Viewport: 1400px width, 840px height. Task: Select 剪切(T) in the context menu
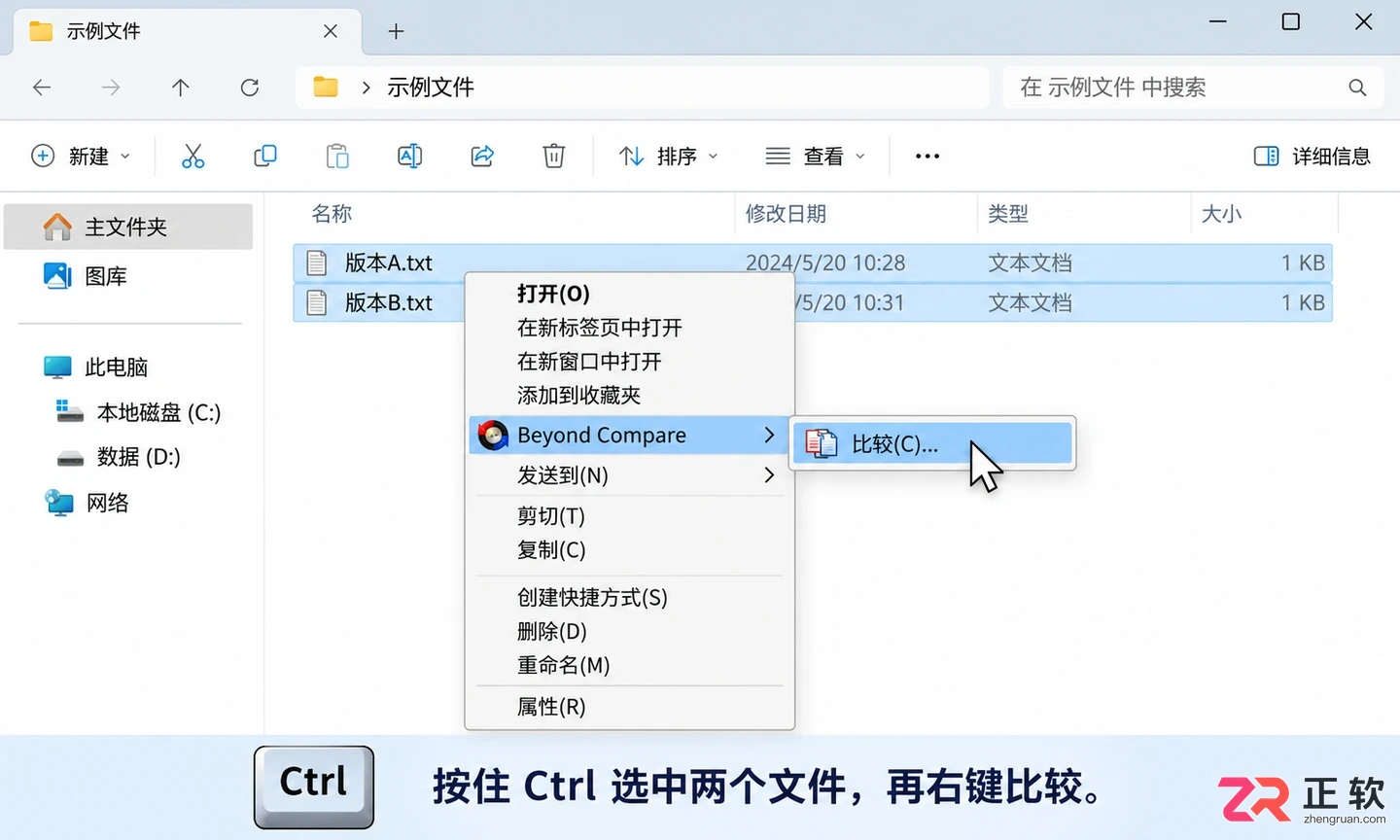551,515
